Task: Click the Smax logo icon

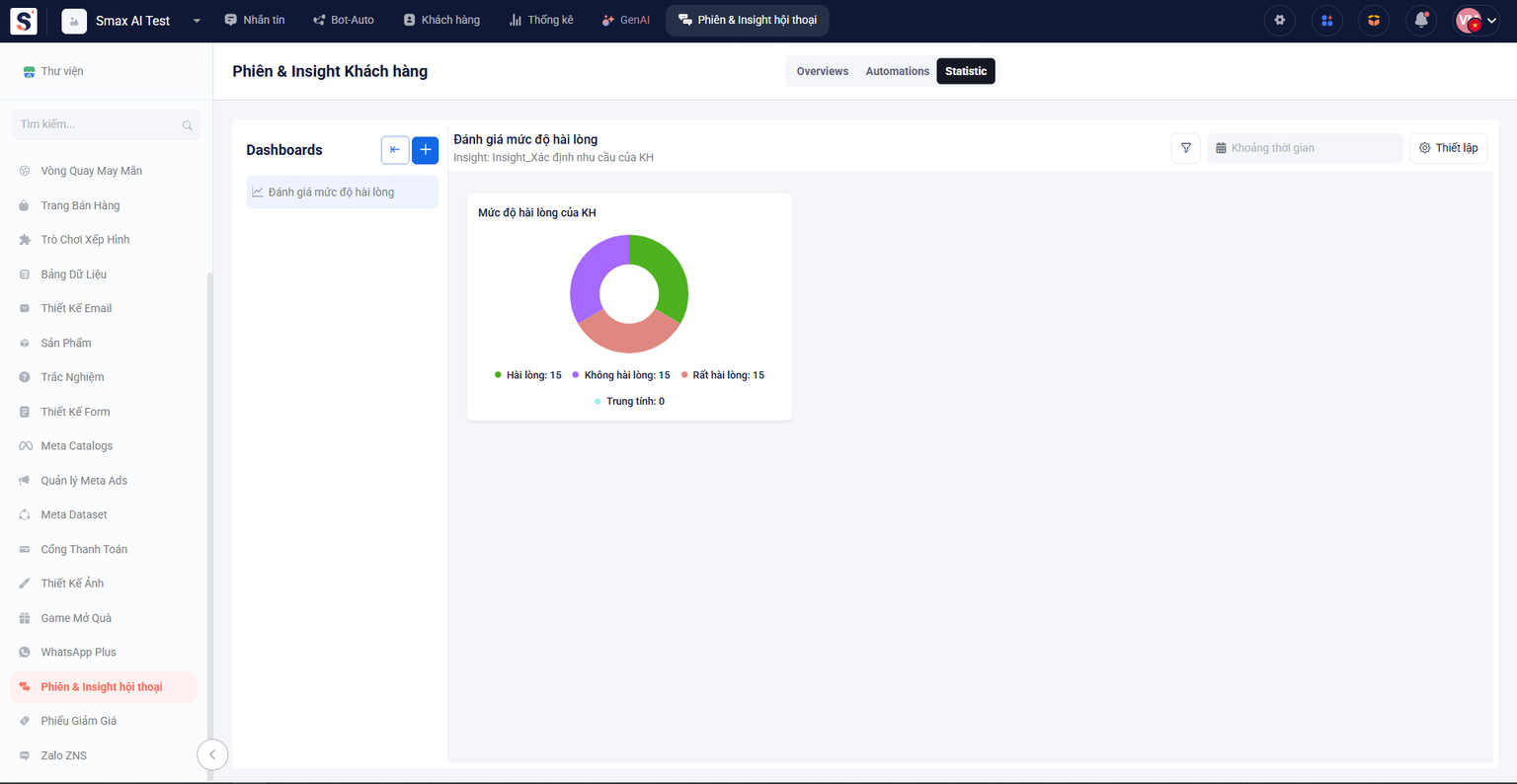Action: pyautogui.click(x=23, y=21)
